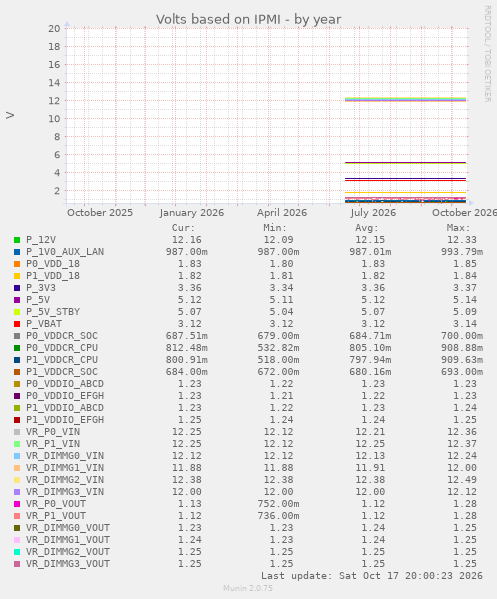The width and height of the screenshot is (497, 599).
Task: Click the 'July 2026' x-axis label
Action: tap(373, 213)
